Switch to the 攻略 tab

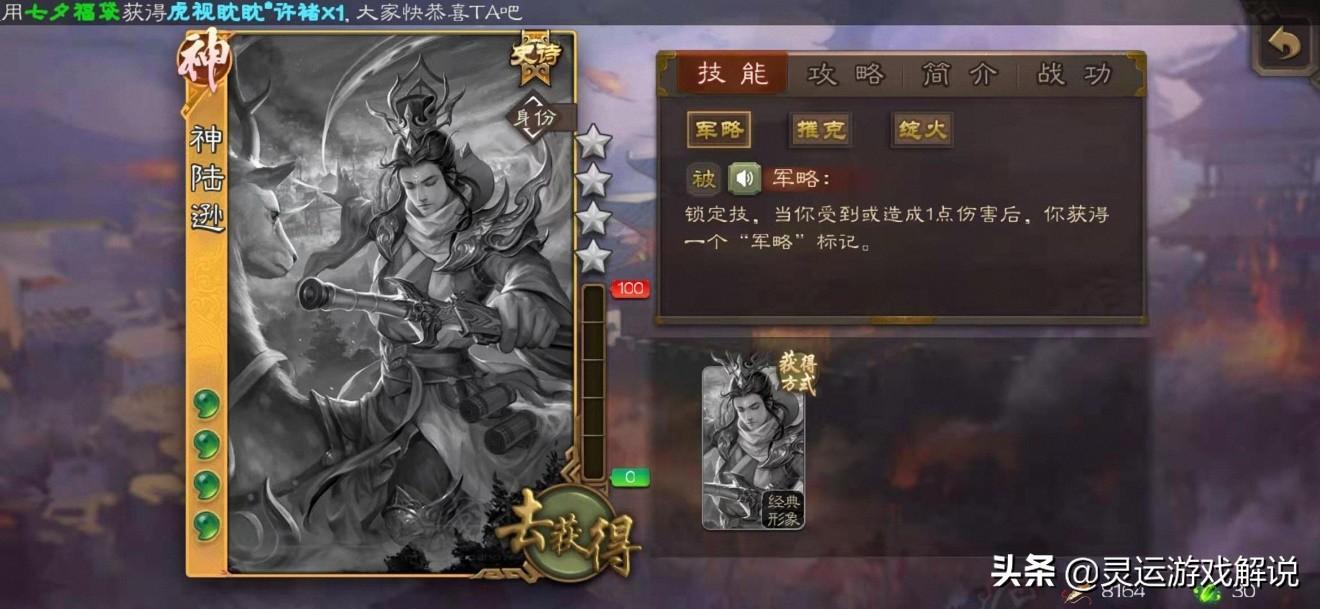tap(846, 75)
